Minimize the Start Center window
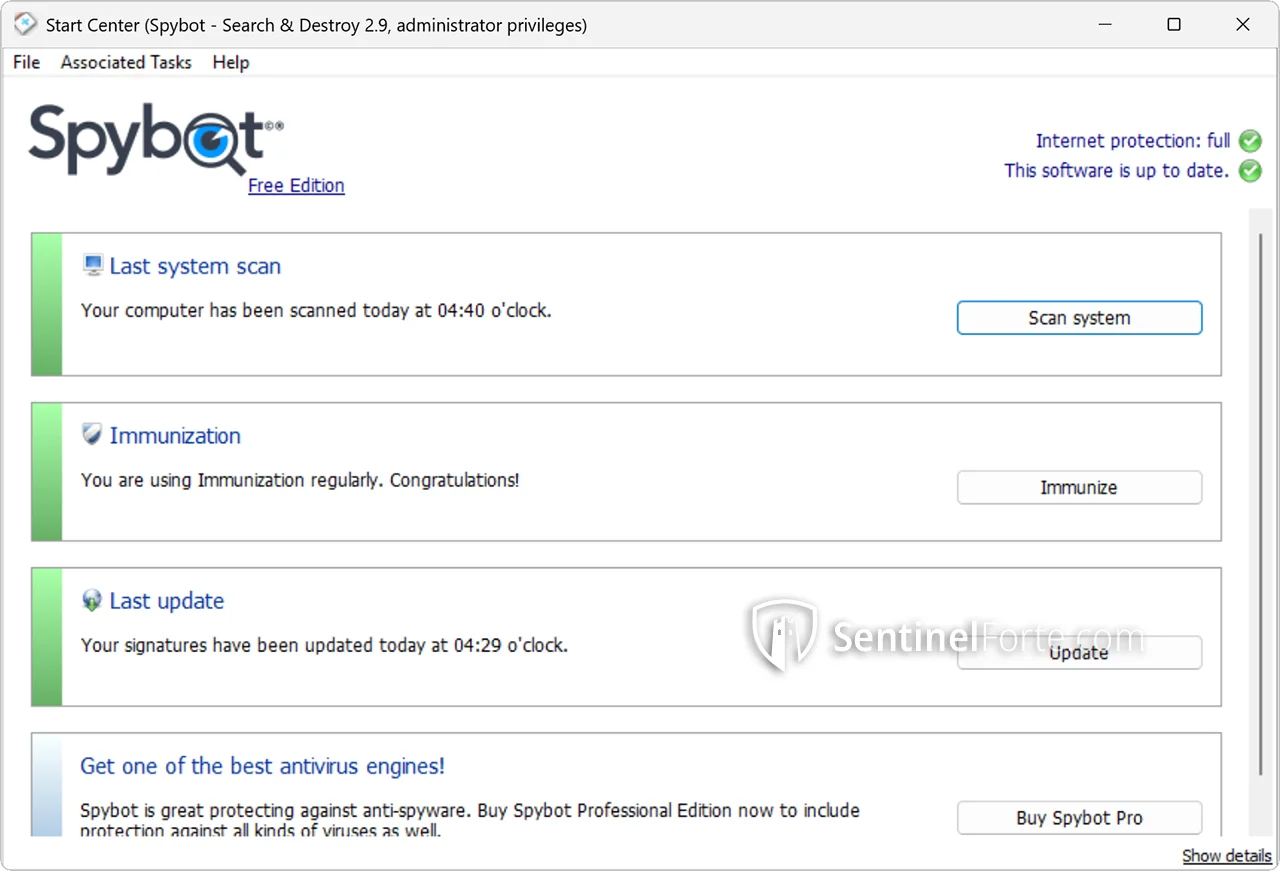The width and height of the screenshot is (1280, 871). (x=1105, y=25)
